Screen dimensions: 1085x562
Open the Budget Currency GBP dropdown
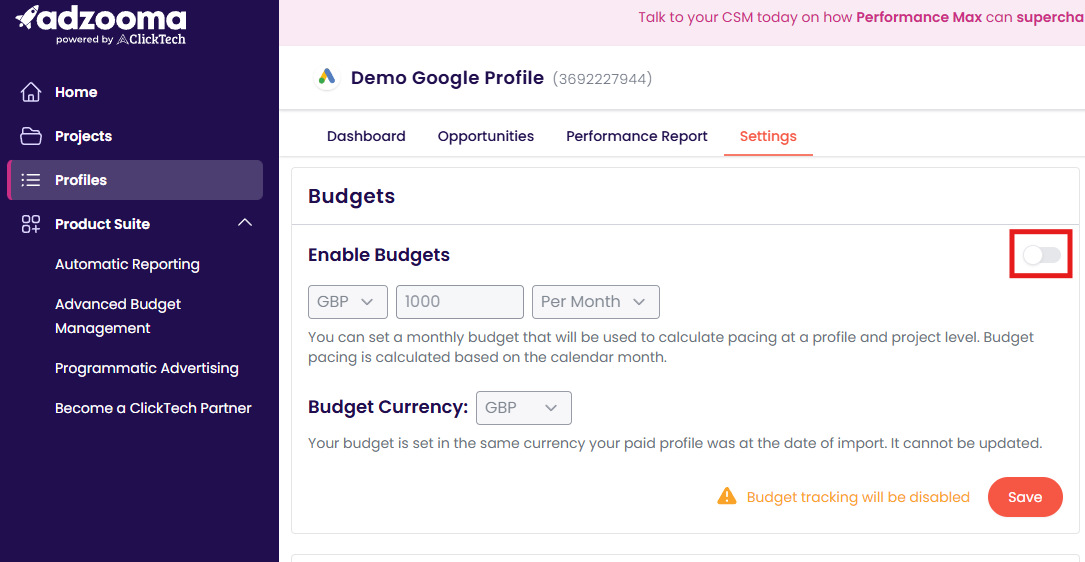(524, 408)
